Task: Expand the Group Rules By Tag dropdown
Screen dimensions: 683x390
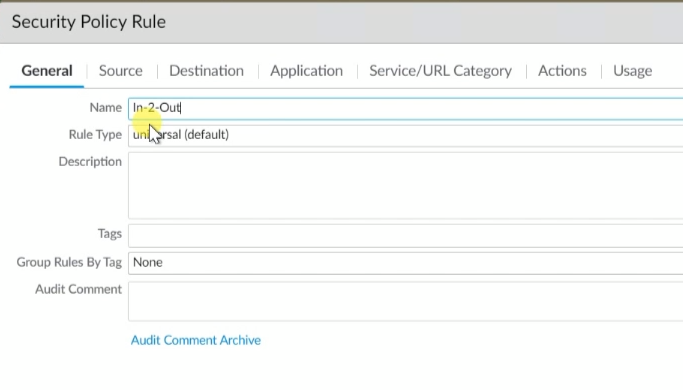Action: point(406,263)
